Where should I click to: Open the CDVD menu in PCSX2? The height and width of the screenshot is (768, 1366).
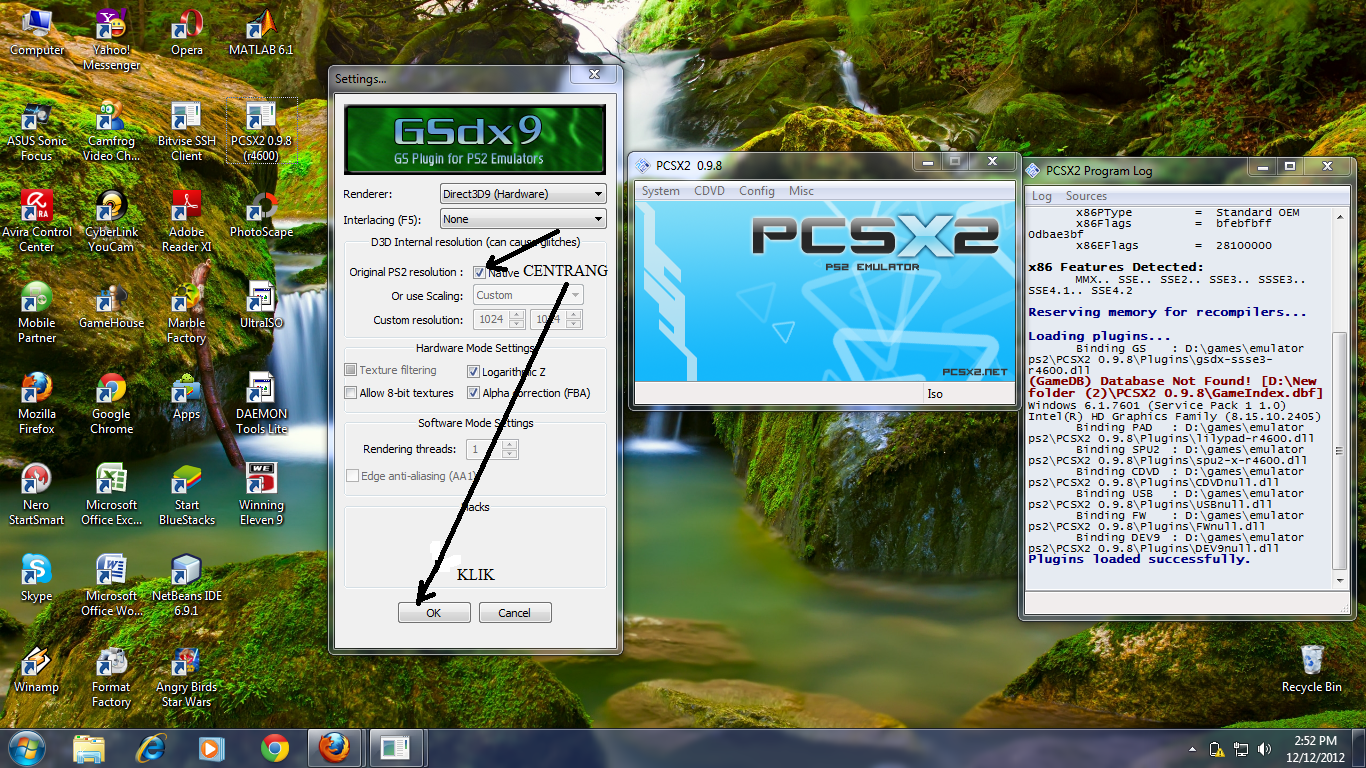709,191
